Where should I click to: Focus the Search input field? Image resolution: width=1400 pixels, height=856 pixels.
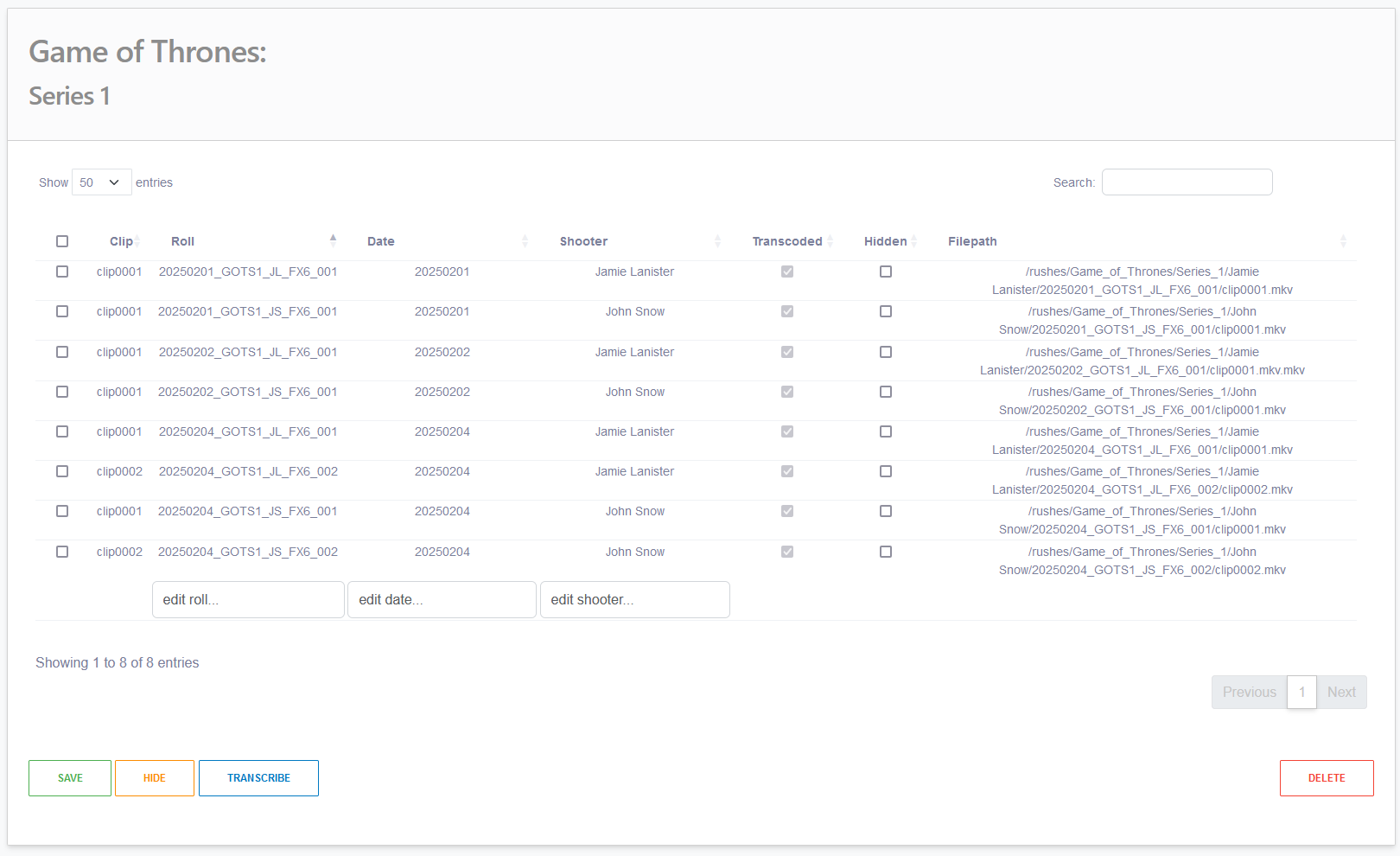pyautogui.click(x=1187, y=182)
